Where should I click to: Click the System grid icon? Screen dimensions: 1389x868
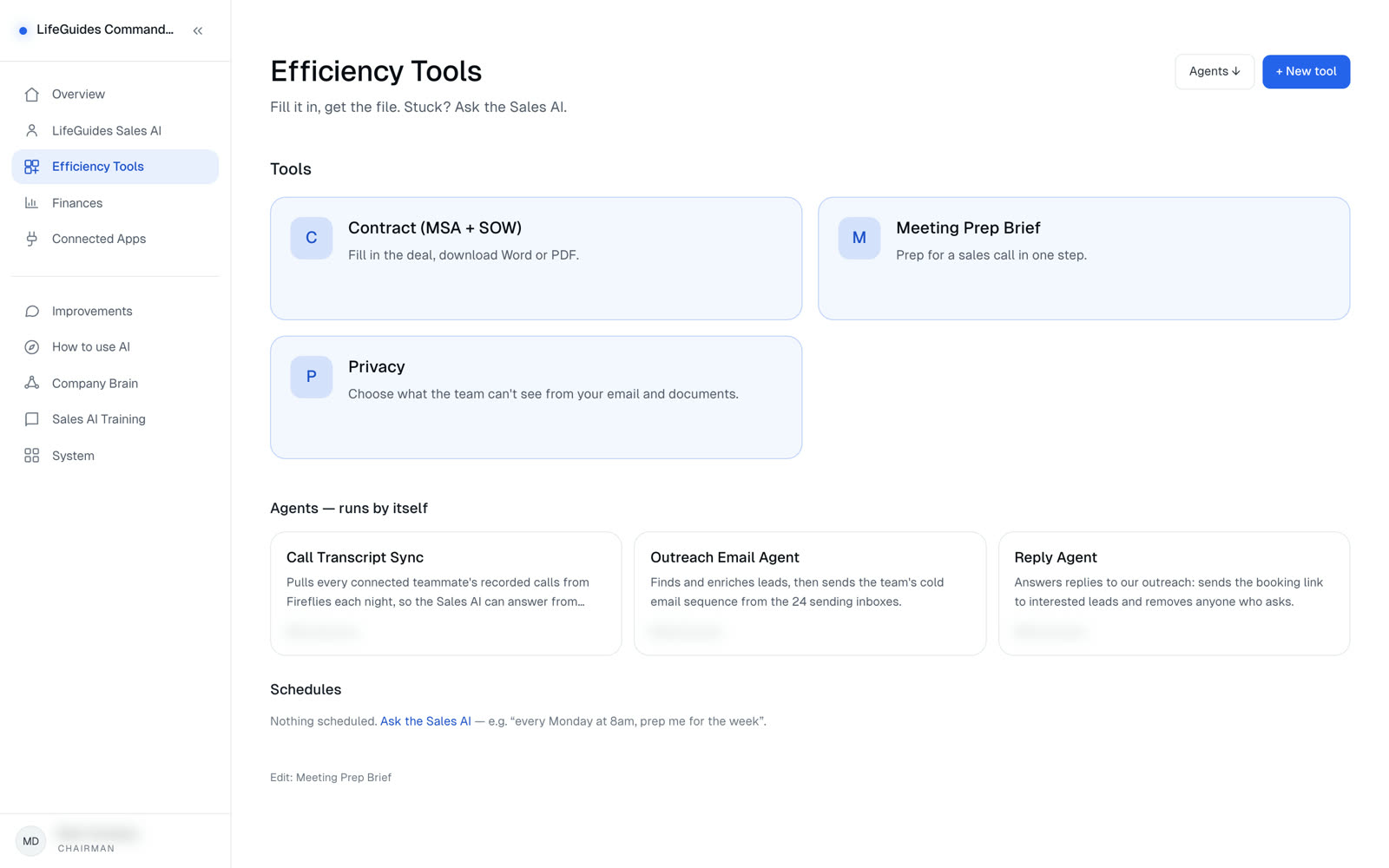point(32,456)
